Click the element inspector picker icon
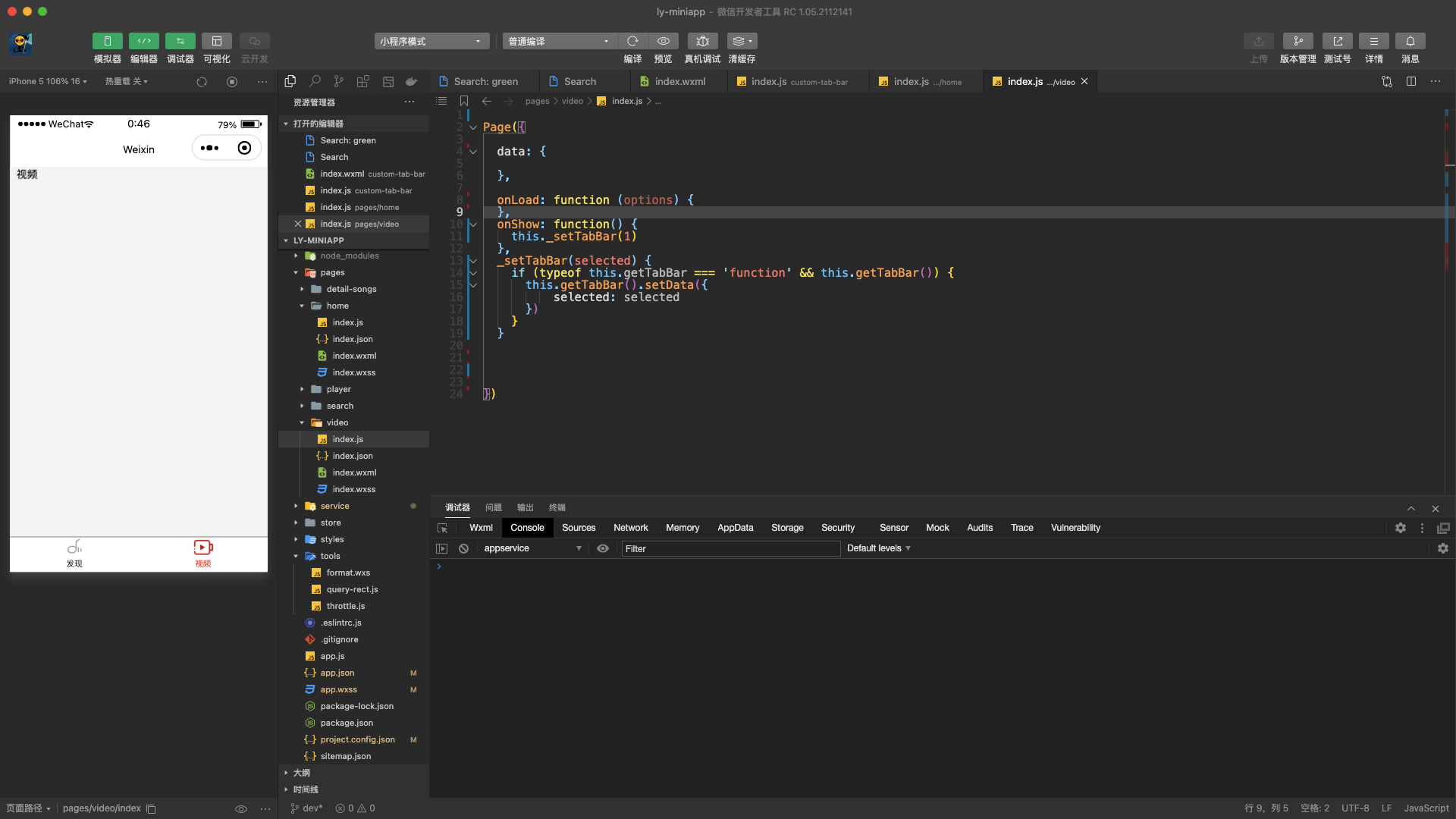Image resolution: width=1456 pixels, height=819 pixels. (x=443, y=528)
